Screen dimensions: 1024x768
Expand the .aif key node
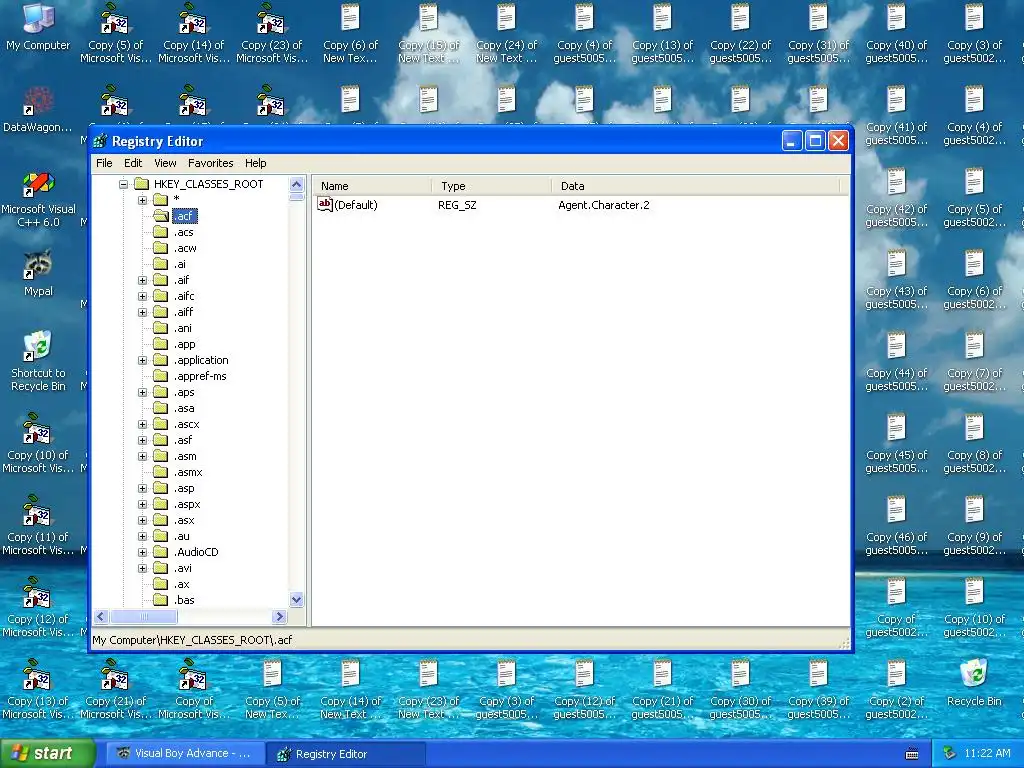142,280
